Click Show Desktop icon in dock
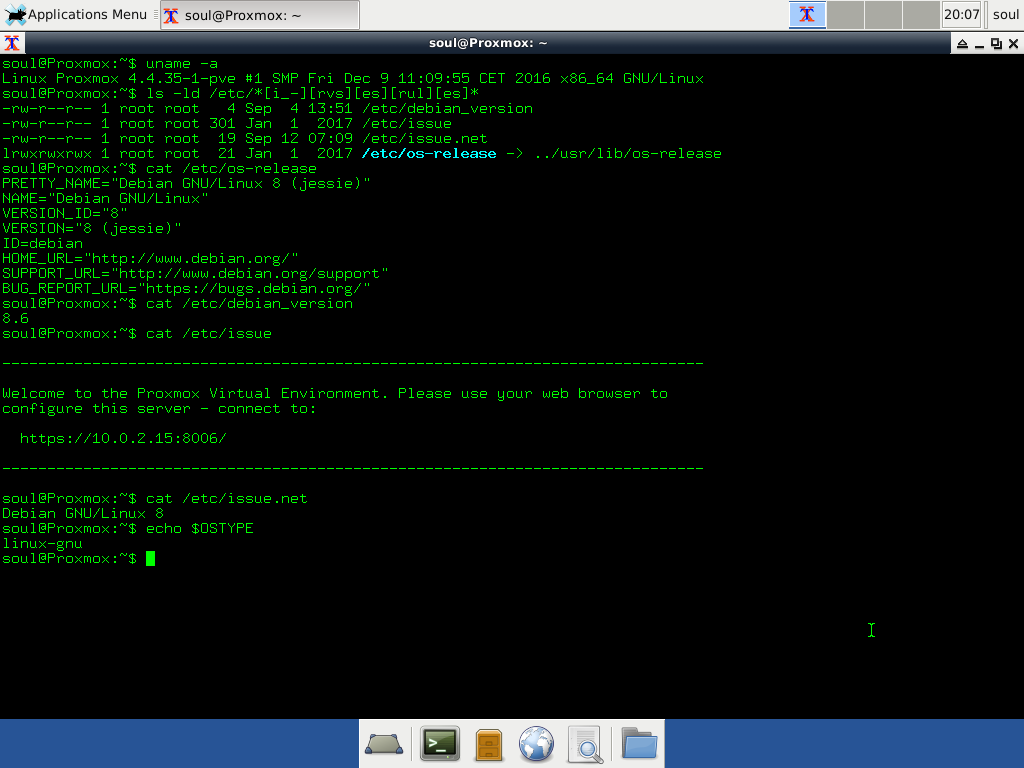 coord(384,743)
